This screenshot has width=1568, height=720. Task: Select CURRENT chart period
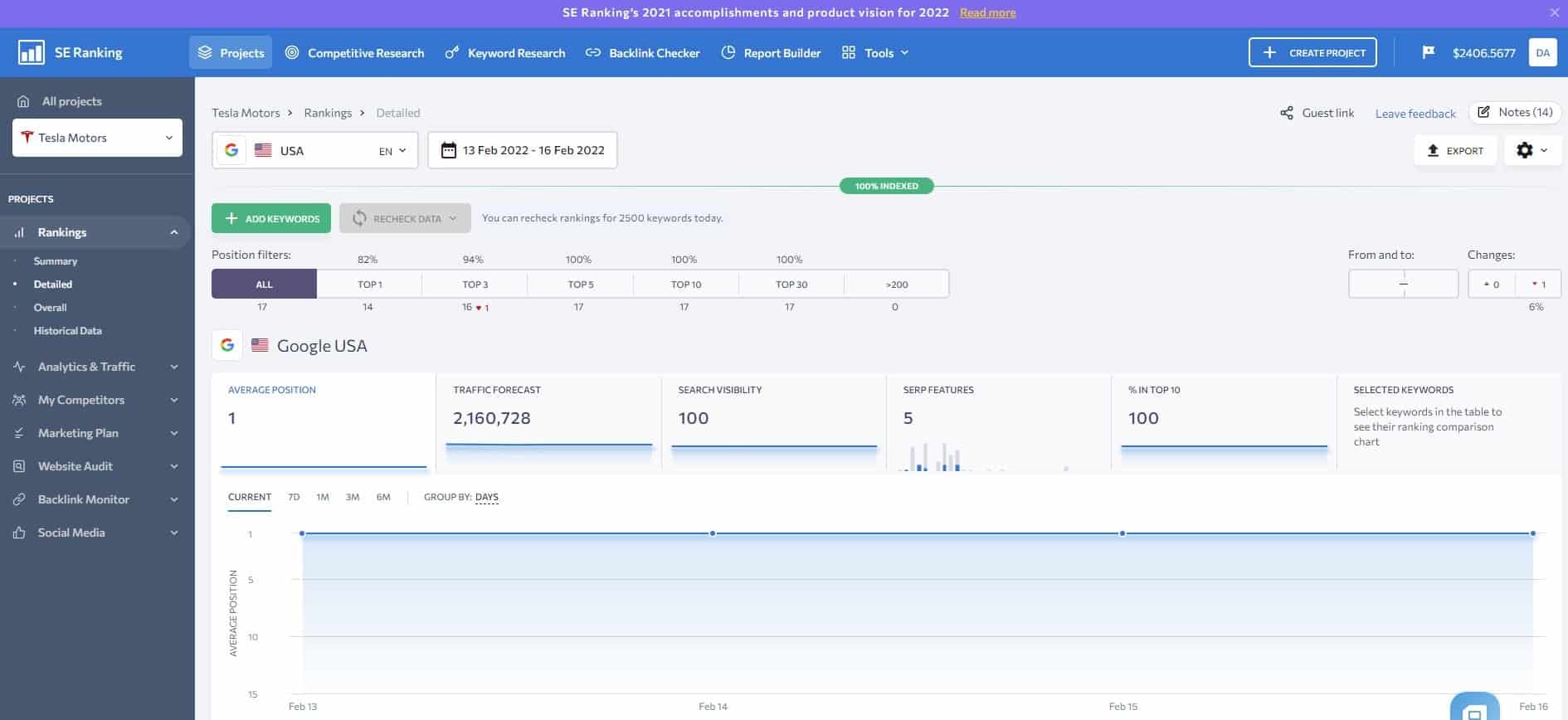(250, 497)
